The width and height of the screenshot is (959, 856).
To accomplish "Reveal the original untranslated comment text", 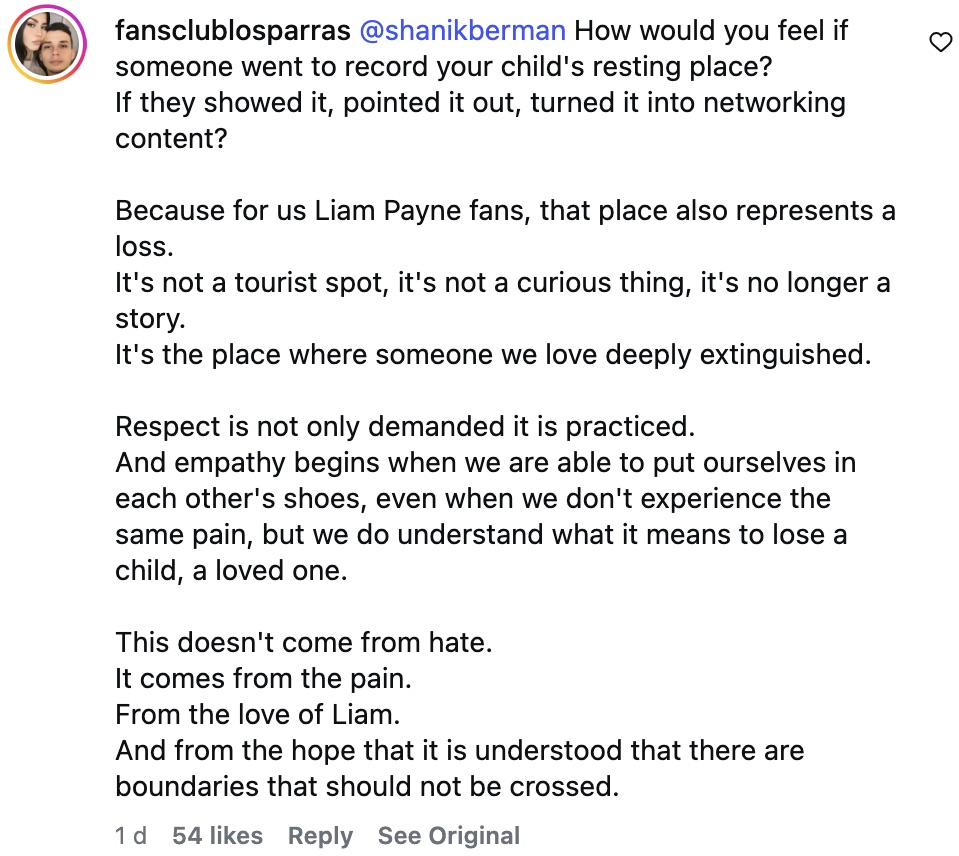I will (x=448, y=835).
